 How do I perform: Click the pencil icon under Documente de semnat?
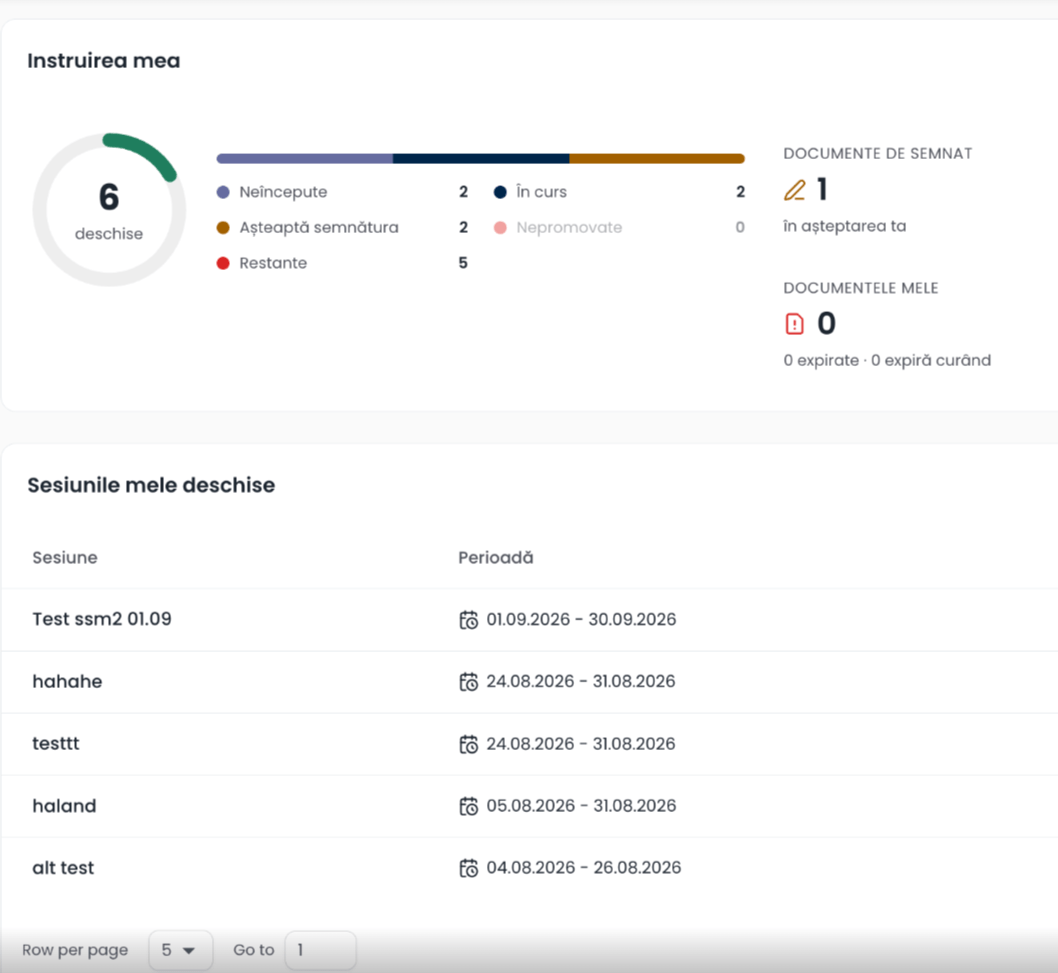click(x=795, y=190)
